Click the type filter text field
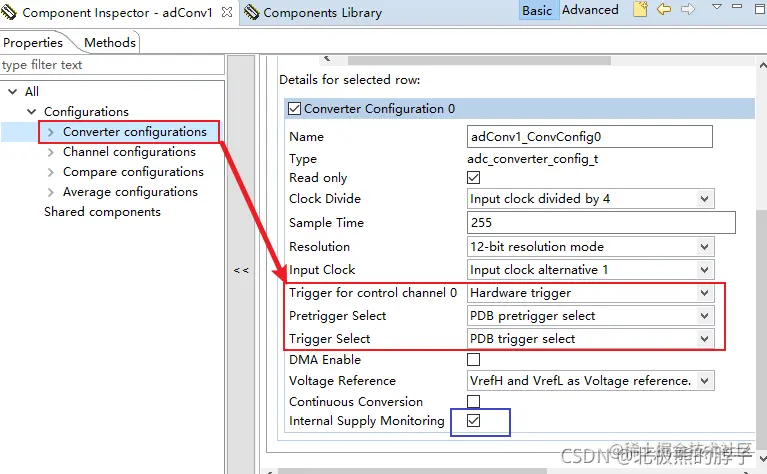The height and width of the screenshot is (474, 767). 112,65
